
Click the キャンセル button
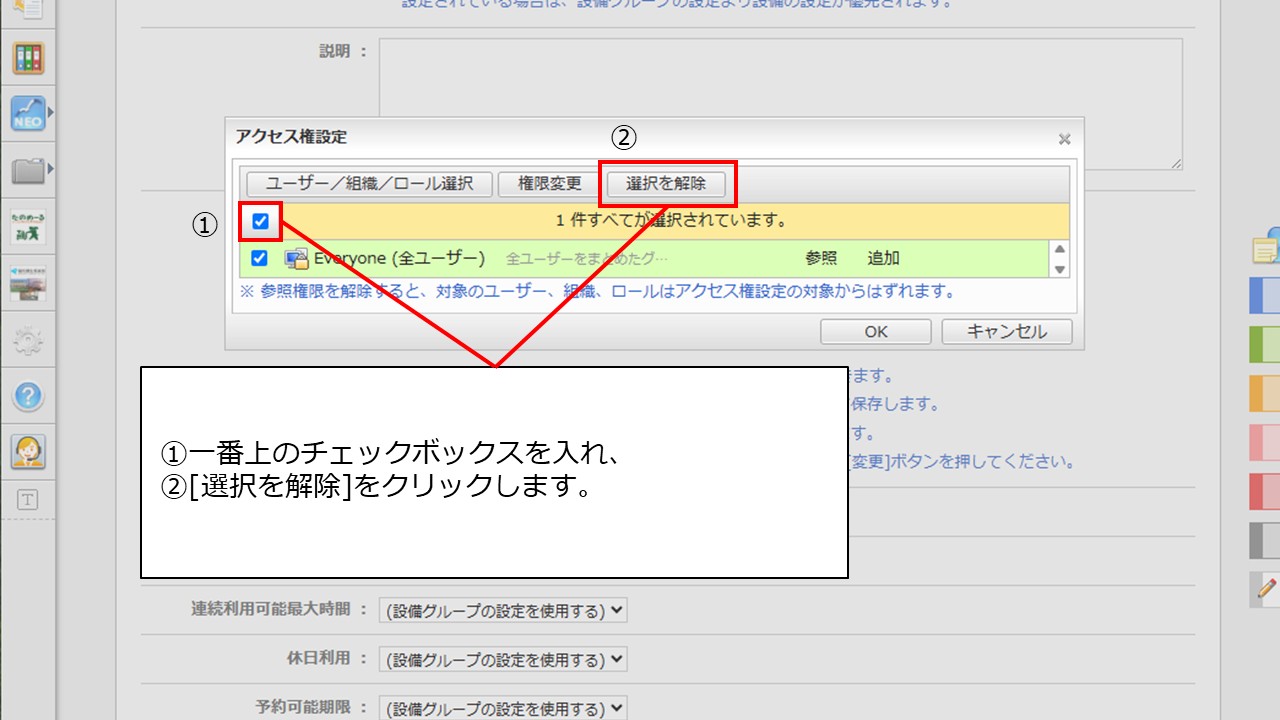[1006, 332]
